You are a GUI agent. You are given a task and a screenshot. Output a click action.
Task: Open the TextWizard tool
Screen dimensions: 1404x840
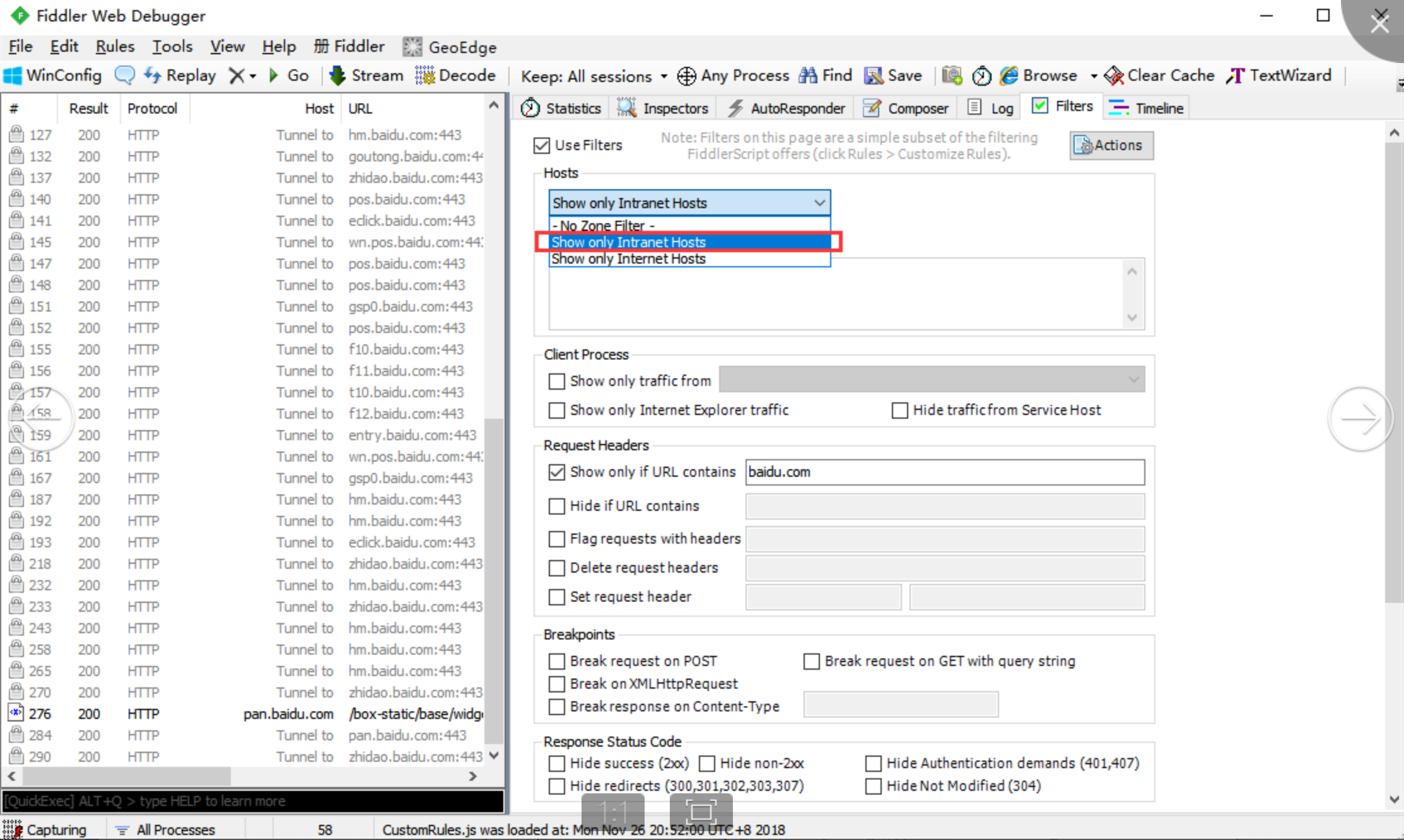pyautogui.click(x=1279, y=76)
